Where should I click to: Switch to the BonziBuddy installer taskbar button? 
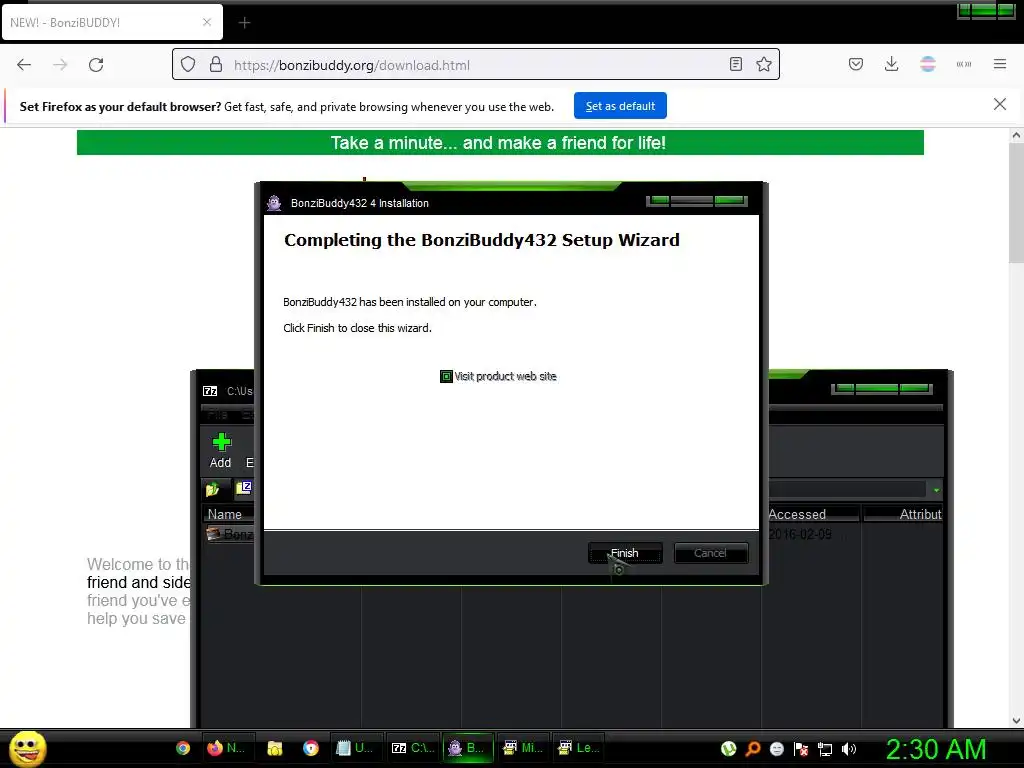click(468, 748)
